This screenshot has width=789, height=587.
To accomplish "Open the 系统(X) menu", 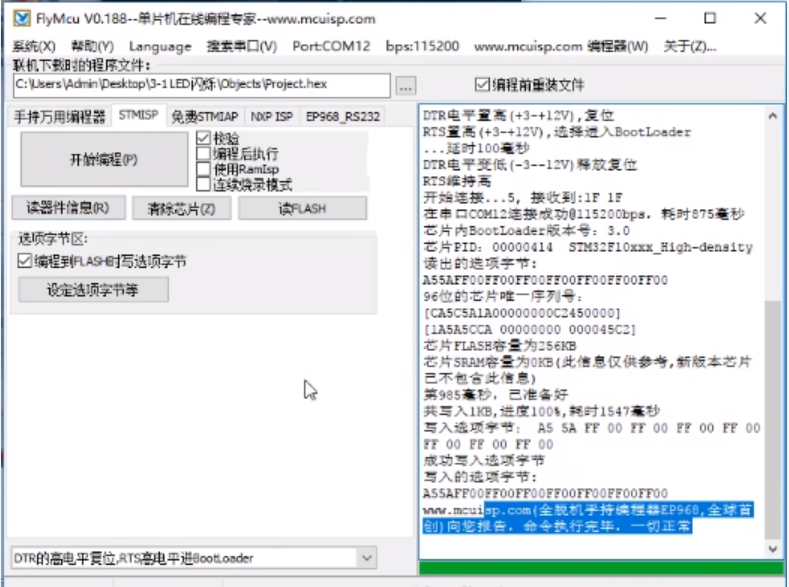I will click(34, 46).
